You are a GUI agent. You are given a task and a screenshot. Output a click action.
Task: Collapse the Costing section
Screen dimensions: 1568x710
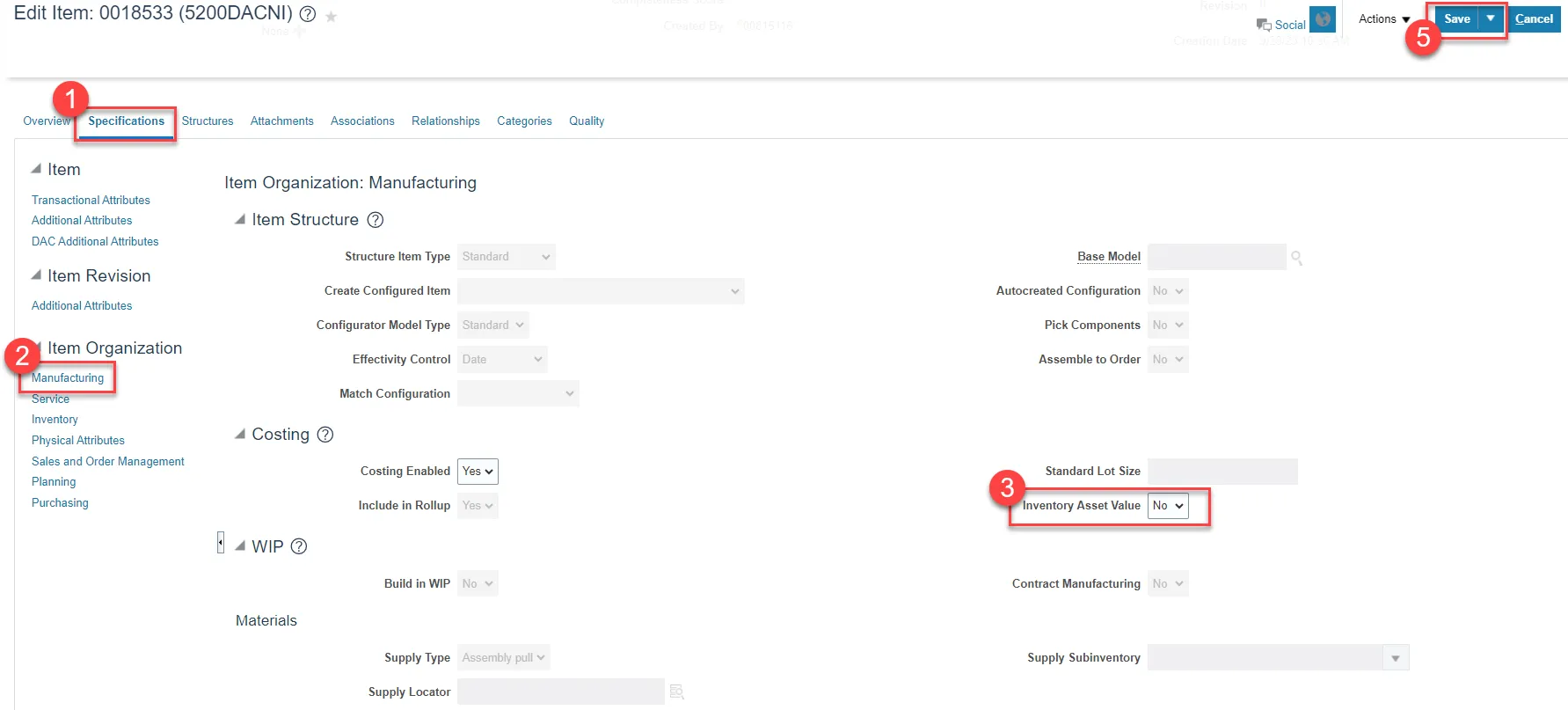pos(240,435)
